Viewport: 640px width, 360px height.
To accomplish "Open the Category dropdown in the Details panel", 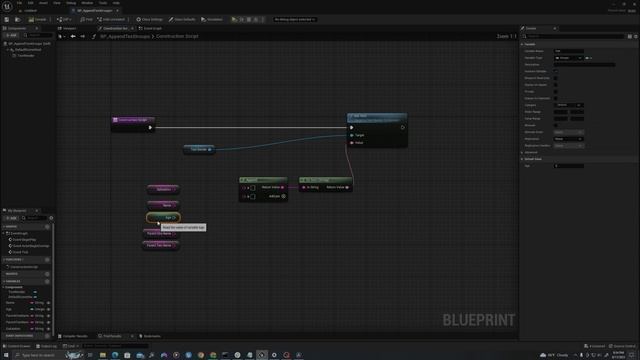I will click(568, 105).
